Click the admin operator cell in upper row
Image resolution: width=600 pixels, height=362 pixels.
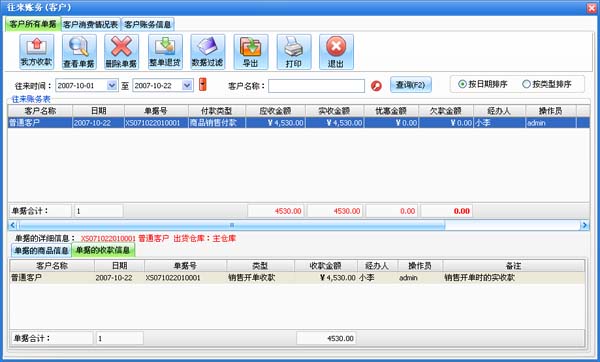tap(551, 123)
